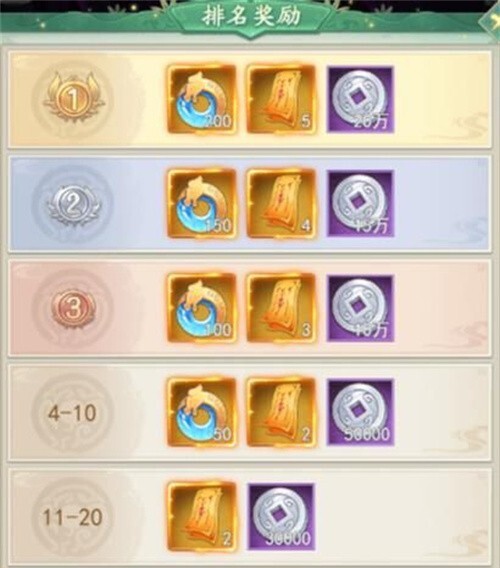Select the silver coin reward showing 30000
500x568 pixels.
pyautogui.click(x=281, y=517)
